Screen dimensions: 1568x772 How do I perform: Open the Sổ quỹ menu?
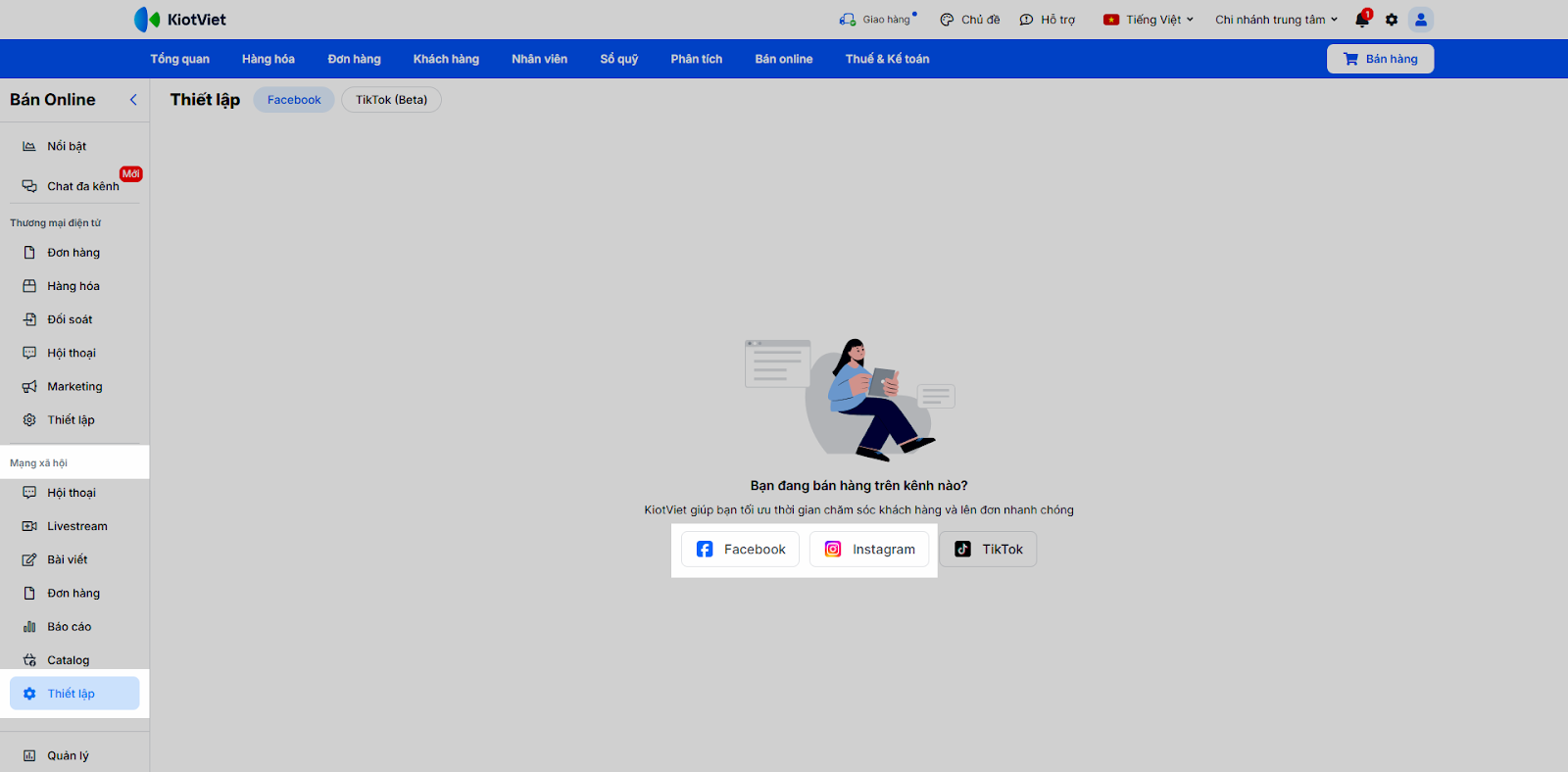coord(619,59)
